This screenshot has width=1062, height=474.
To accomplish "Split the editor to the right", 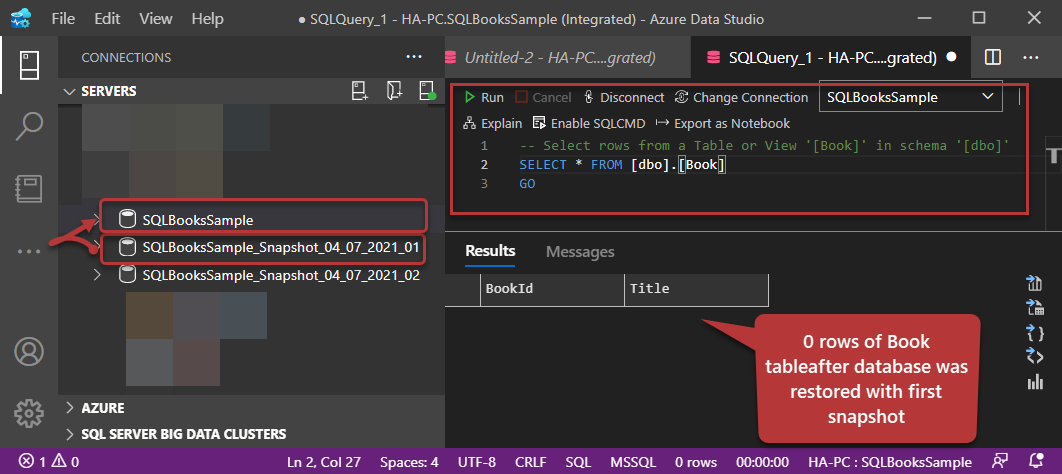I will pyautogui.click(x=993, y=58).
